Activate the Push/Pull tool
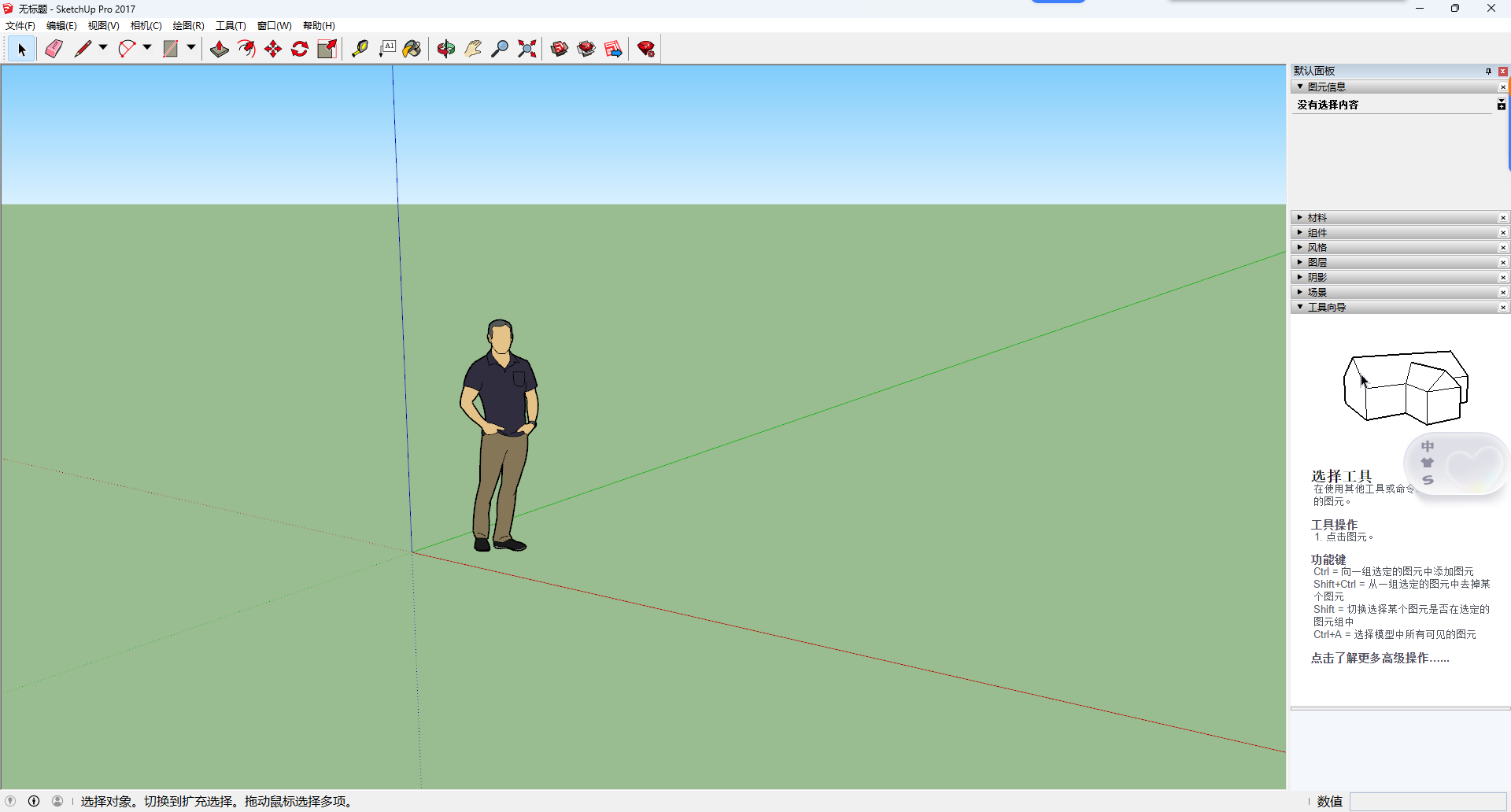The image size is (1511, 812). click(x=220, y=49)
